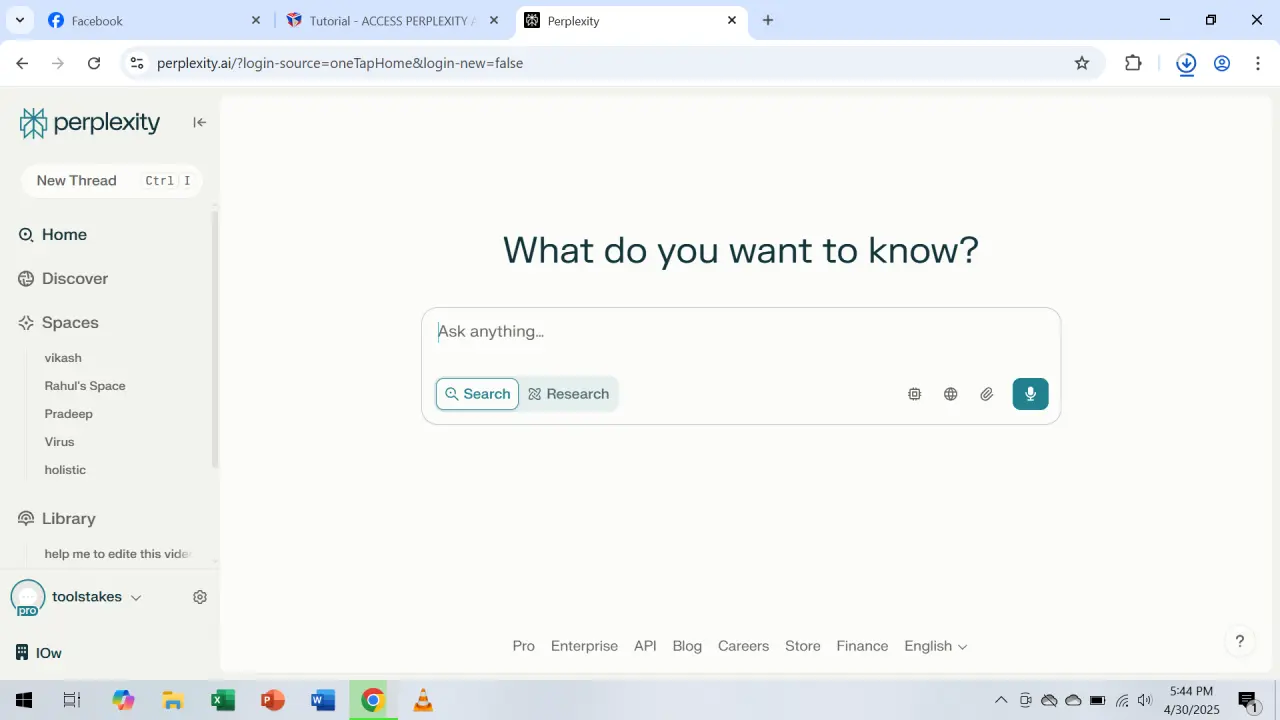Select the Search mode toggle
The height and width of the screenshot is (720, 1280).
pos(478,394)
